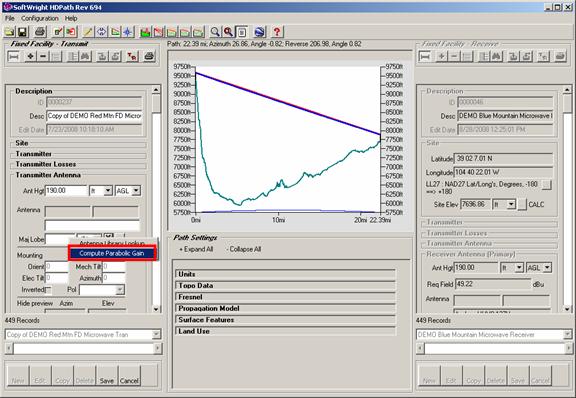This screenshot has height=398, width=576.
Task: Click the minus icon in Transmit toolbar
Action: click(x=43, y=56)
